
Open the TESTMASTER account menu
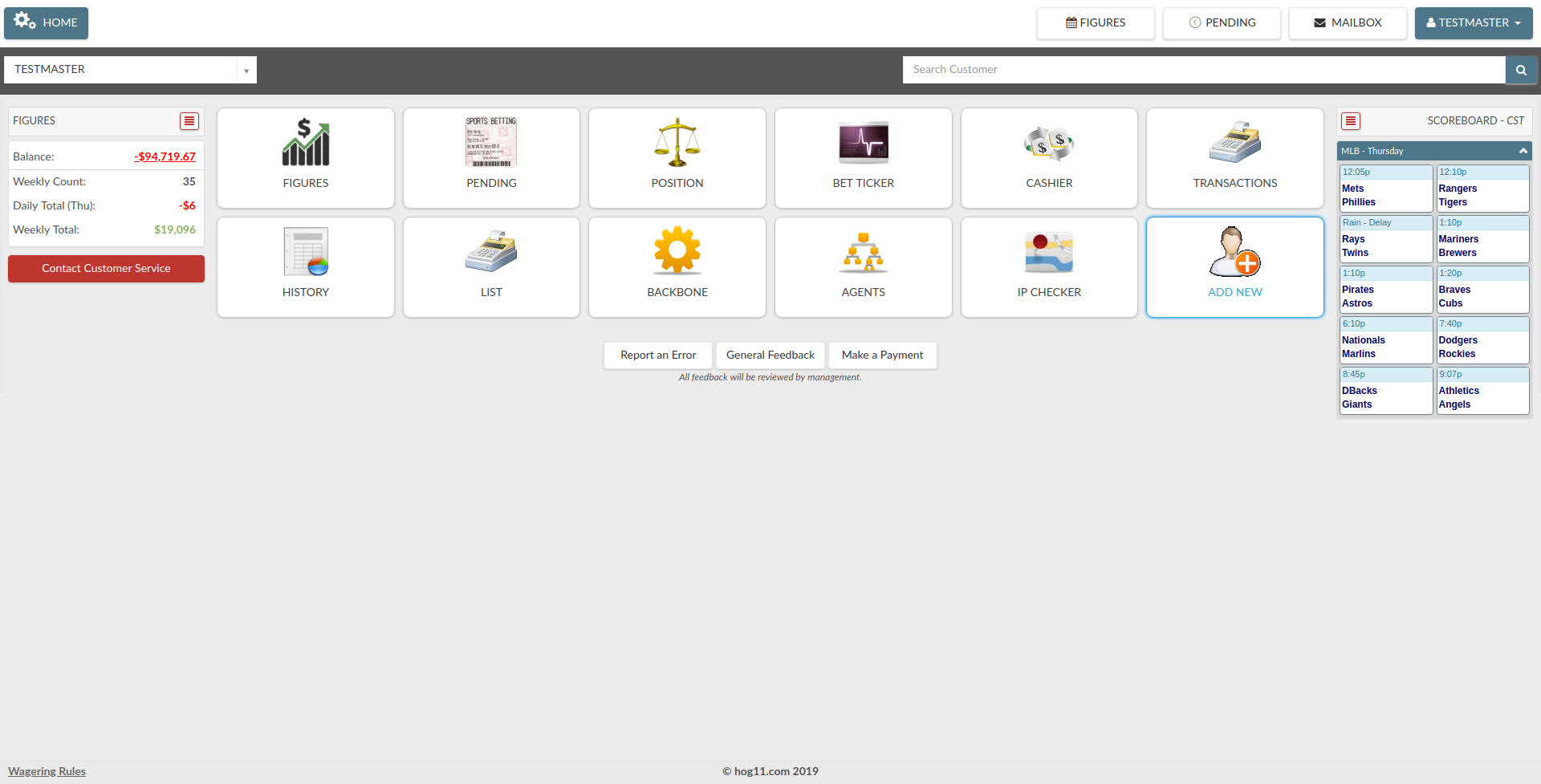point(1473,22)
